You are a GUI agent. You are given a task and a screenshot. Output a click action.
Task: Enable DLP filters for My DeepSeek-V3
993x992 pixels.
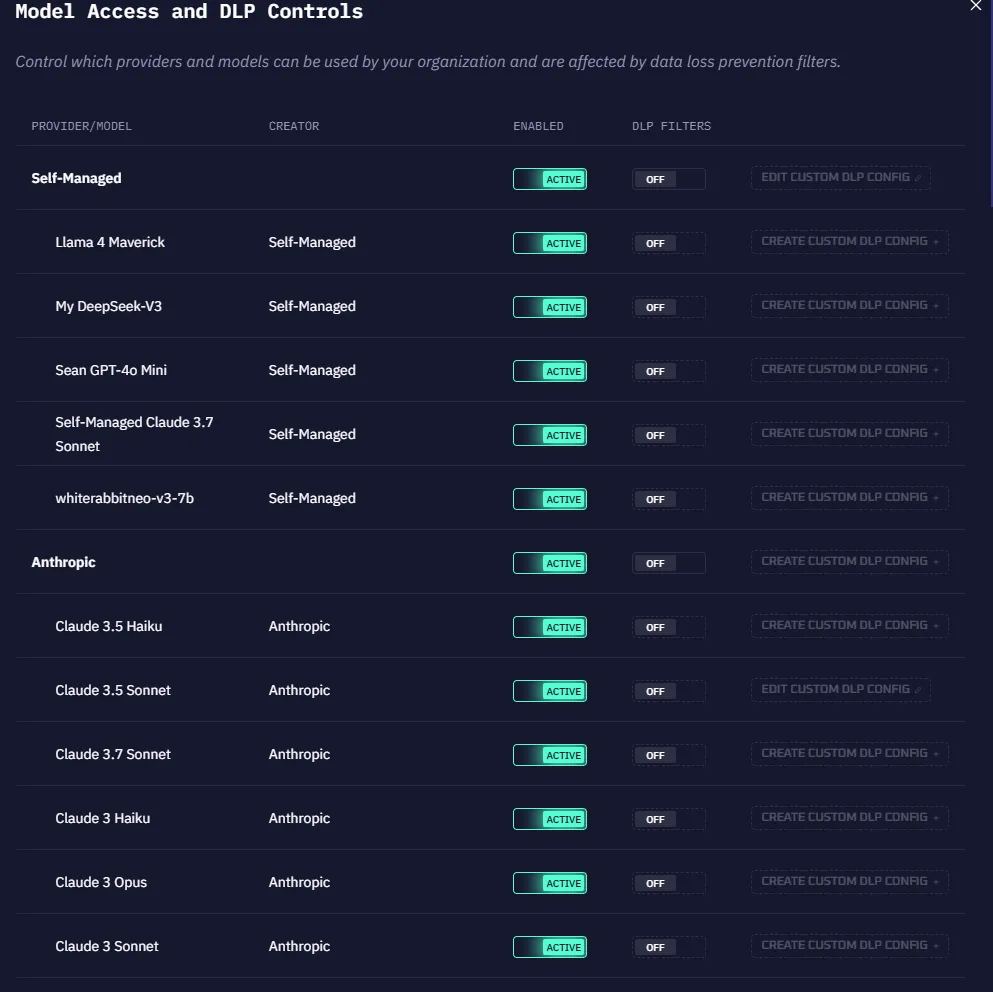pyautogui.click(x=668, y=307)
